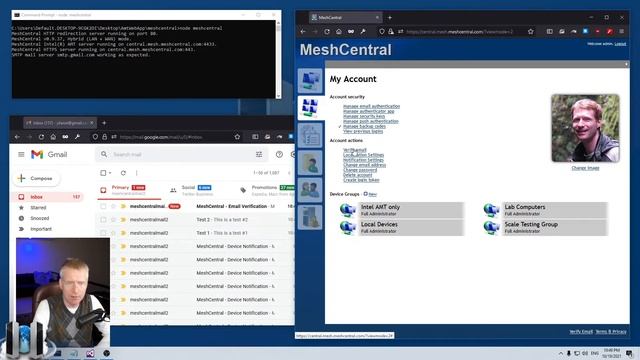
Task: Click Manage authenticator app link
Action: coord(368,111)
